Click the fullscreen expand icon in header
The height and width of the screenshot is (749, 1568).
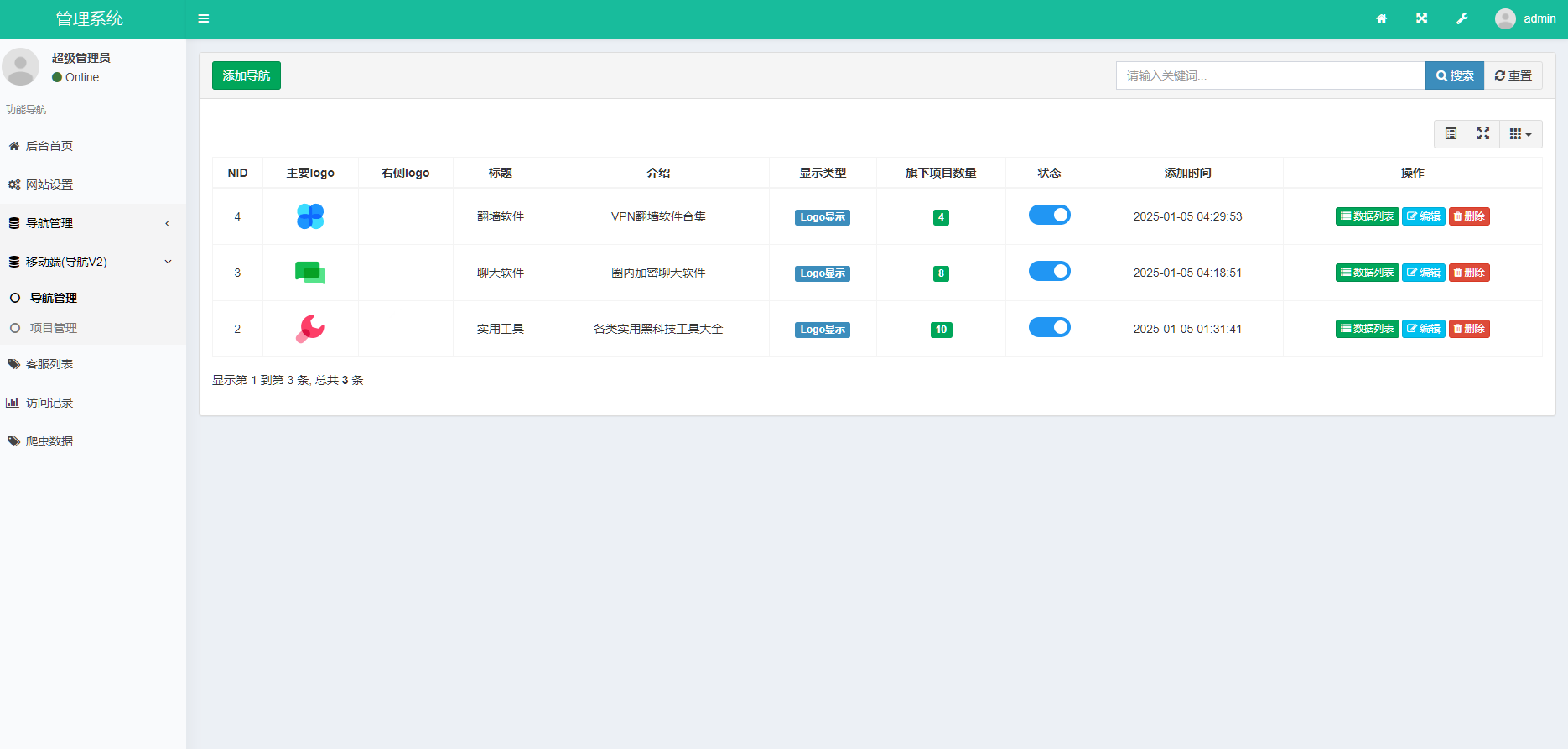click(x=1421, y=18)
